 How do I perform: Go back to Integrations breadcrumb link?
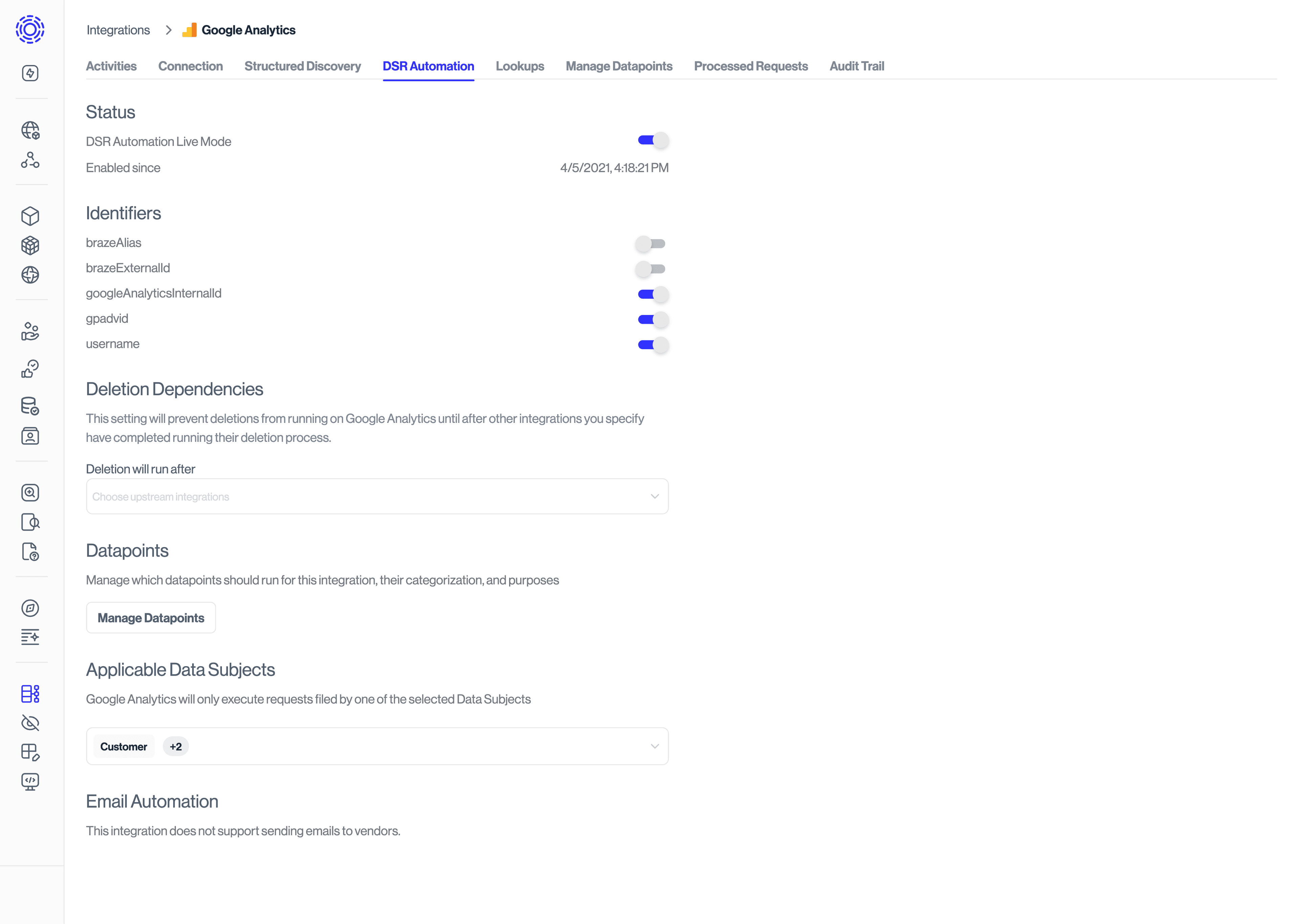[x=118, y=30]
